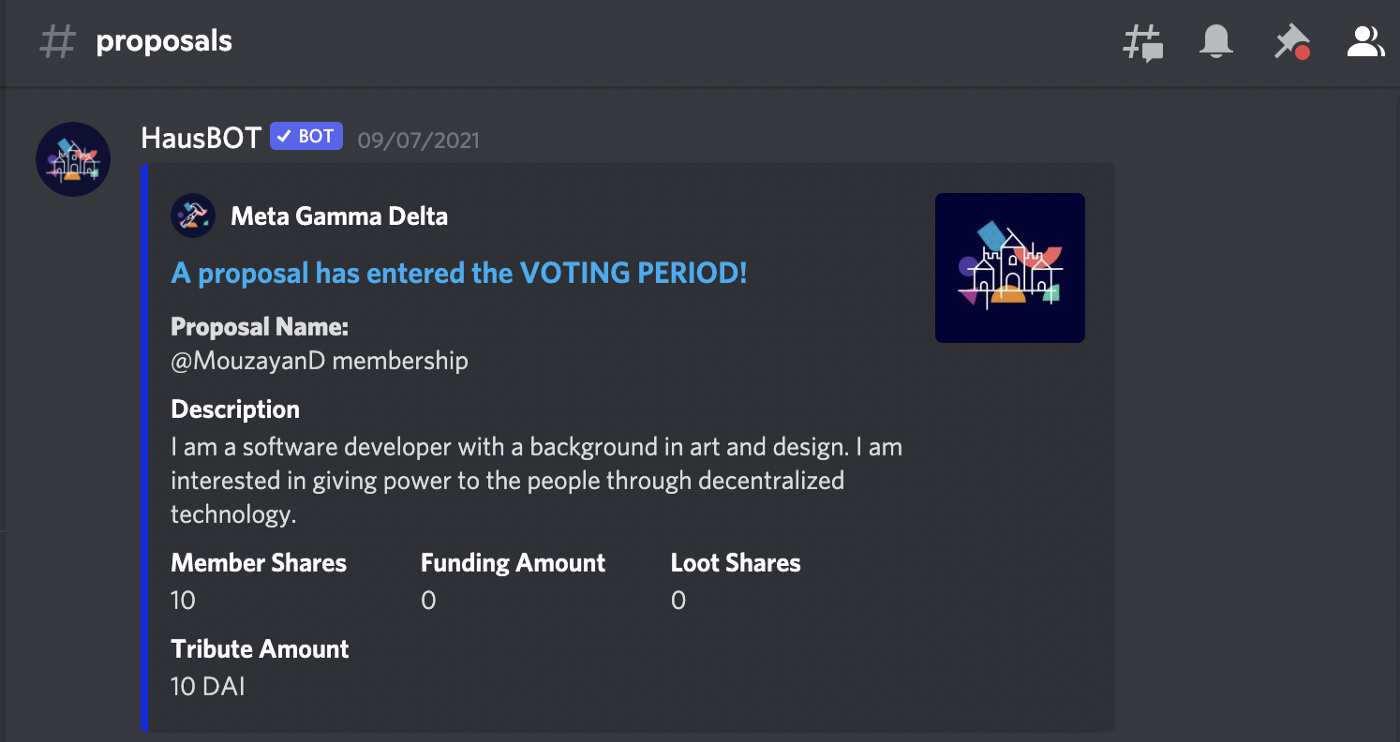
Task: Click the 09/07/2021 message timestamp
Action: click(419, 139)
